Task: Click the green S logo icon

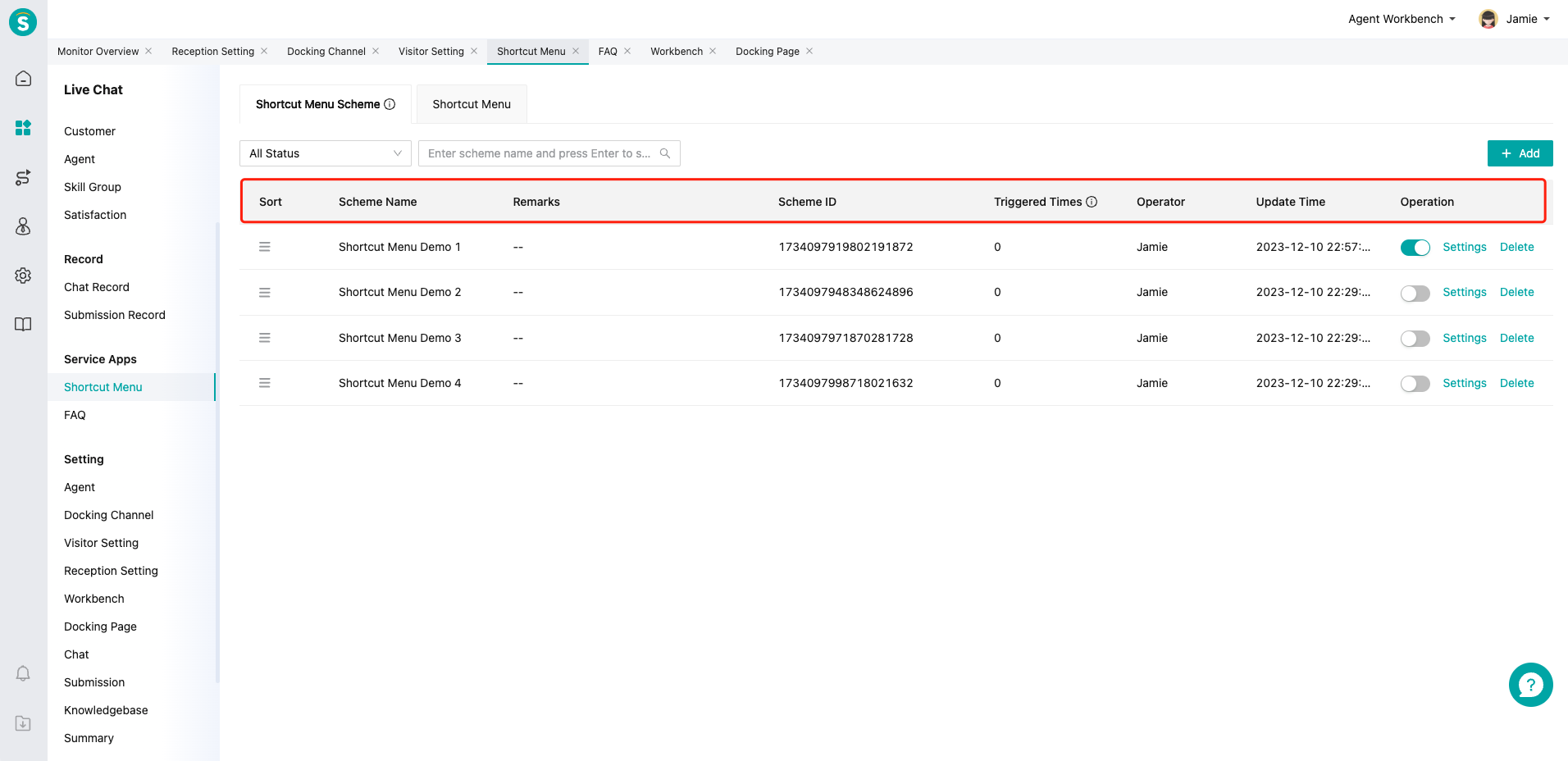Action: (23, 22)
